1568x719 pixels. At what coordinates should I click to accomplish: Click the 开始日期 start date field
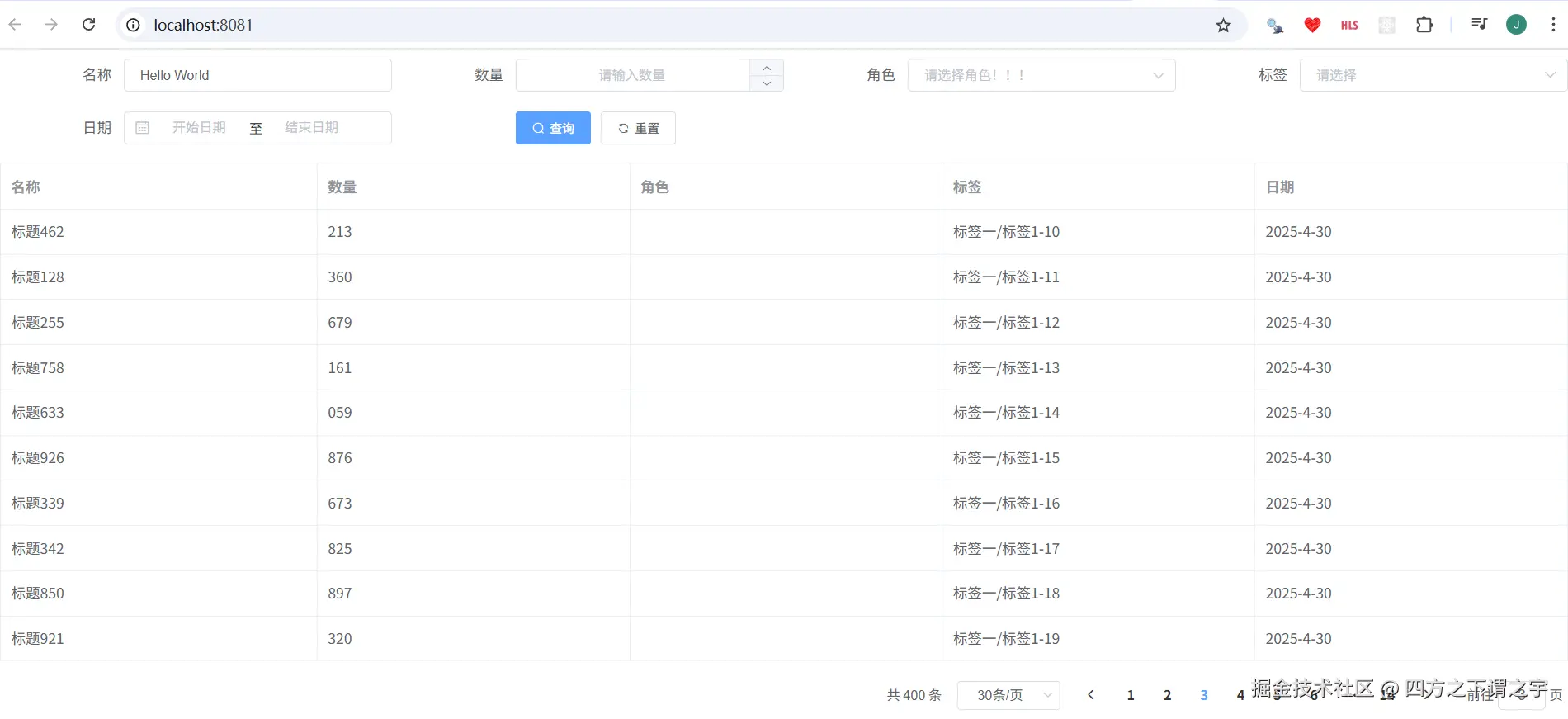tap(199, 127)
